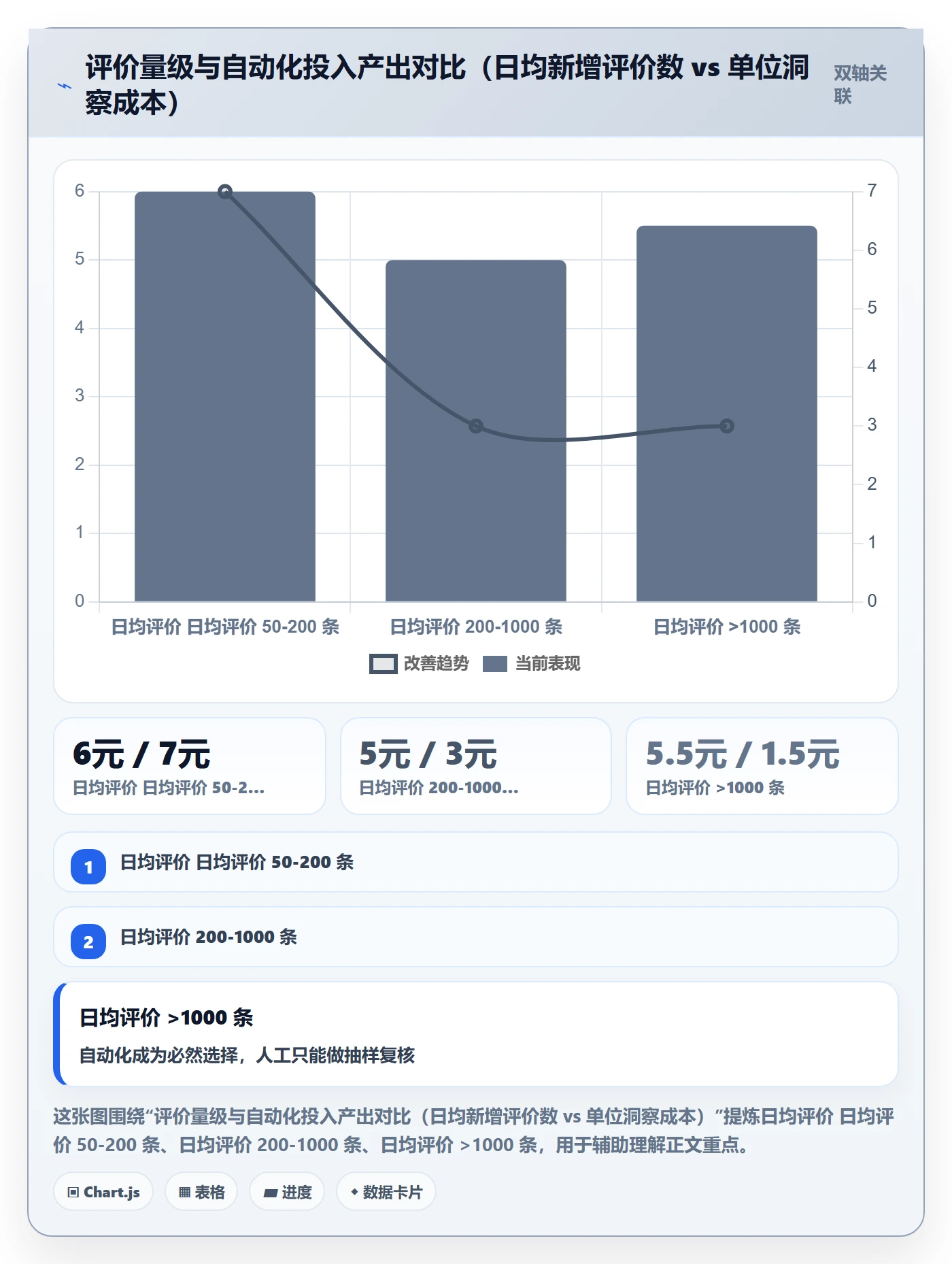
Task: Click the highlighted 日均评价 >1000 条 heading
Action: [x=167, y=1018]
